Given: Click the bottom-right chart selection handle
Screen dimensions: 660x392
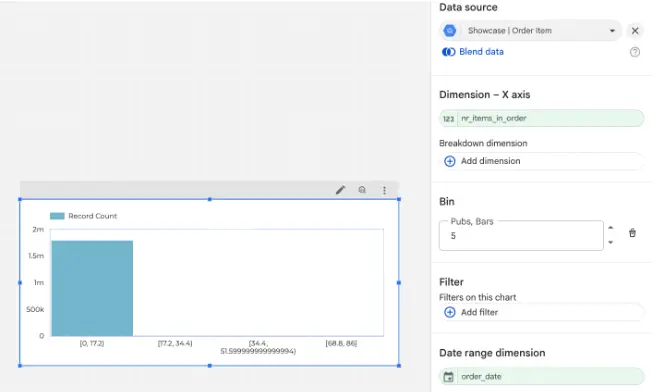Looking at the screenshot, I should pos(399,365).
